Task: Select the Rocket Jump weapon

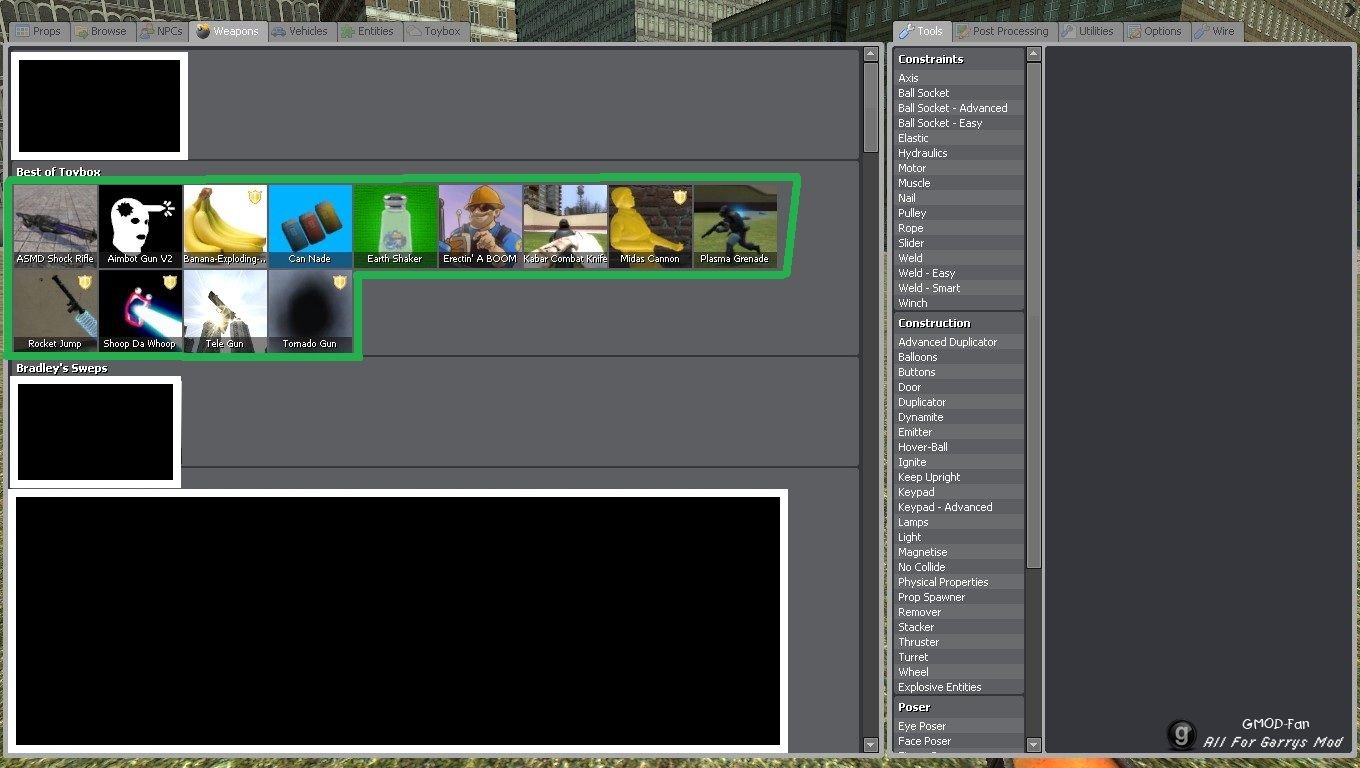Action: 56,311
